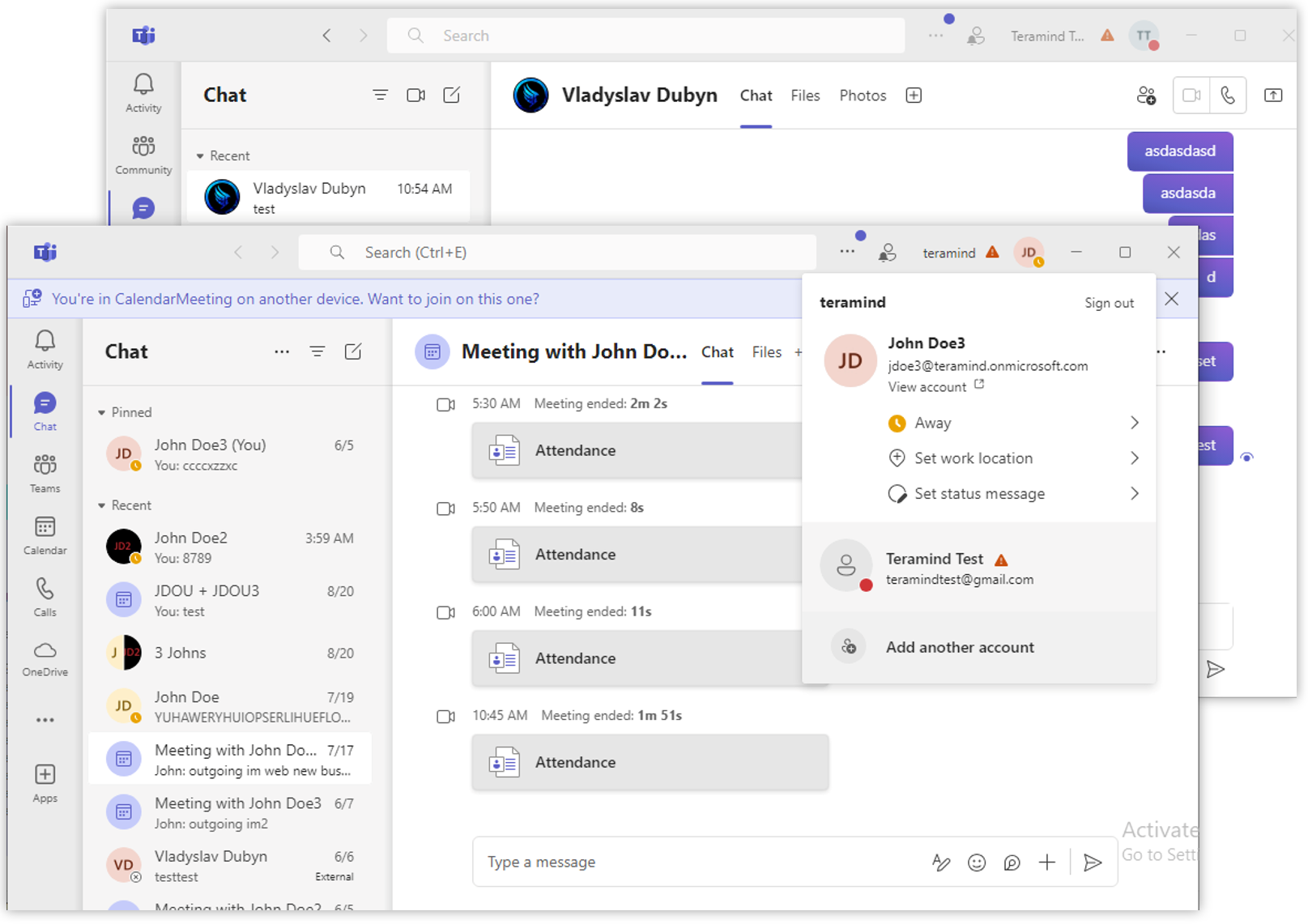Open Calendar in the left sidebar
Image resolution: width=1308 pixels, height=924 pixels.
pos(45,535)
